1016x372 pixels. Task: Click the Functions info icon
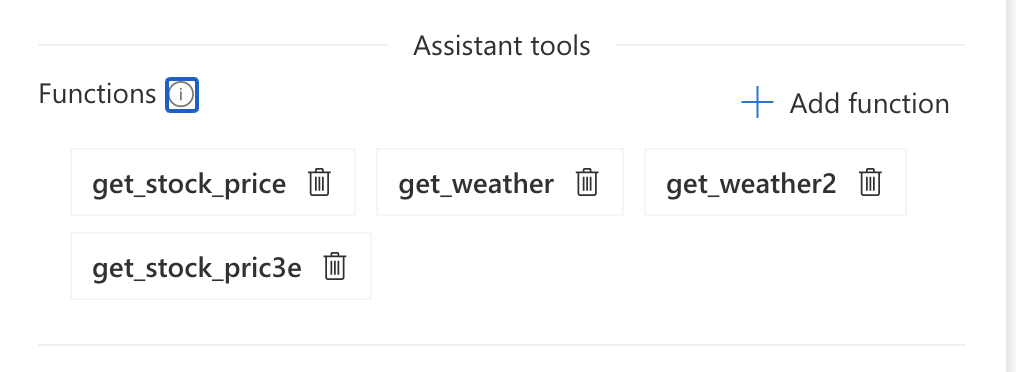click(181, 95)
